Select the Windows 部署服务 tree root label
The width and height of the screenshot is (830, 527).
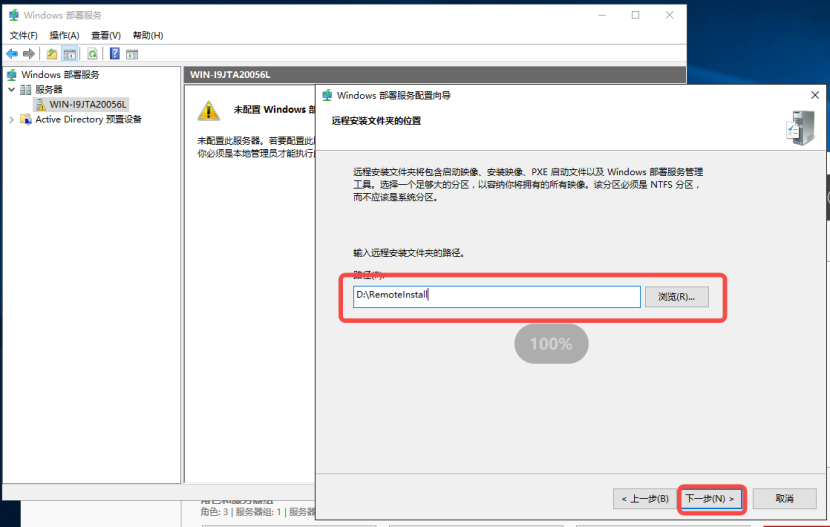[x=60, y=75]
